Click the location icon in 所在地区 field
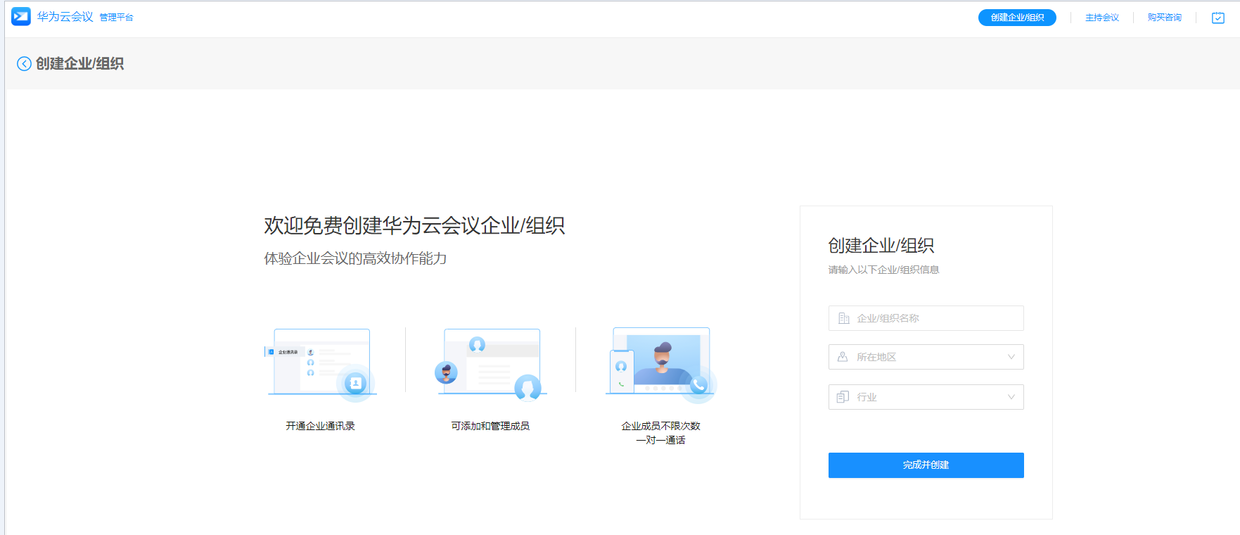The width and height of the screenshot is (1240, 535). tap(843, 357)
